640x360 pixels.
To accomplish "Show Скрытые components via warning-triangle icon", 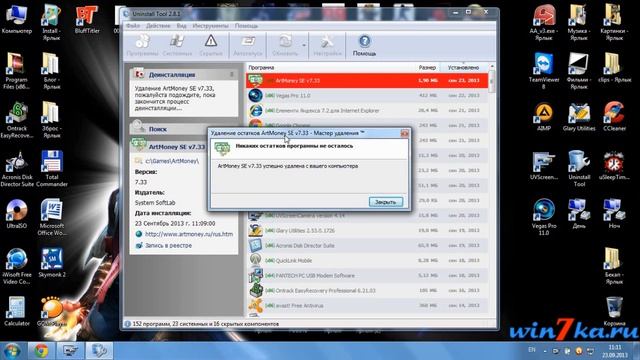I will [211, 45].
